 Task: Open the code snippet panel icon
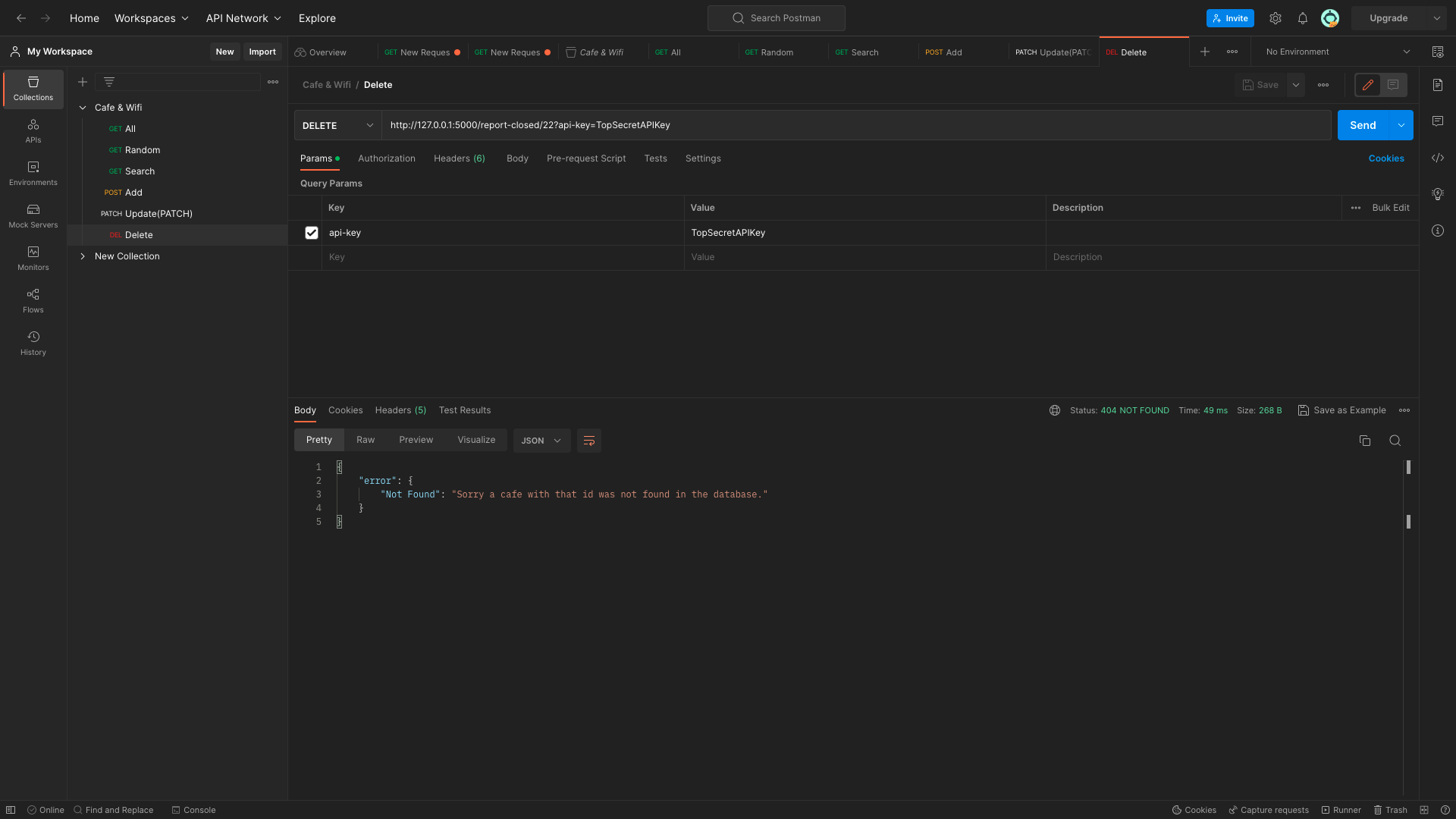point(1437,158)
